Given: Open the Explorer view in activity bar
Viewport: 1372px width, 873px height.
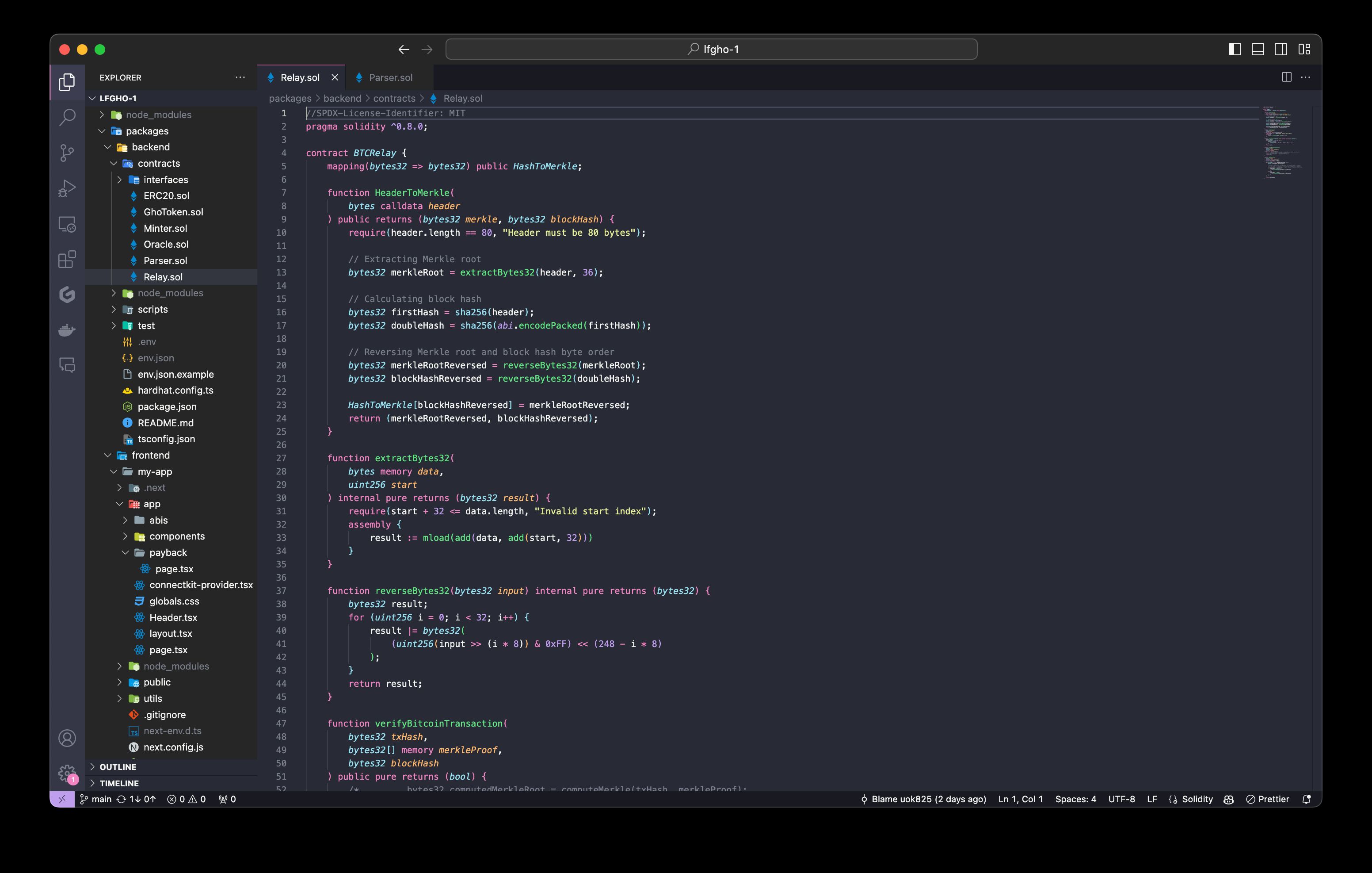Looking at the screenshot, I should 67,83.
